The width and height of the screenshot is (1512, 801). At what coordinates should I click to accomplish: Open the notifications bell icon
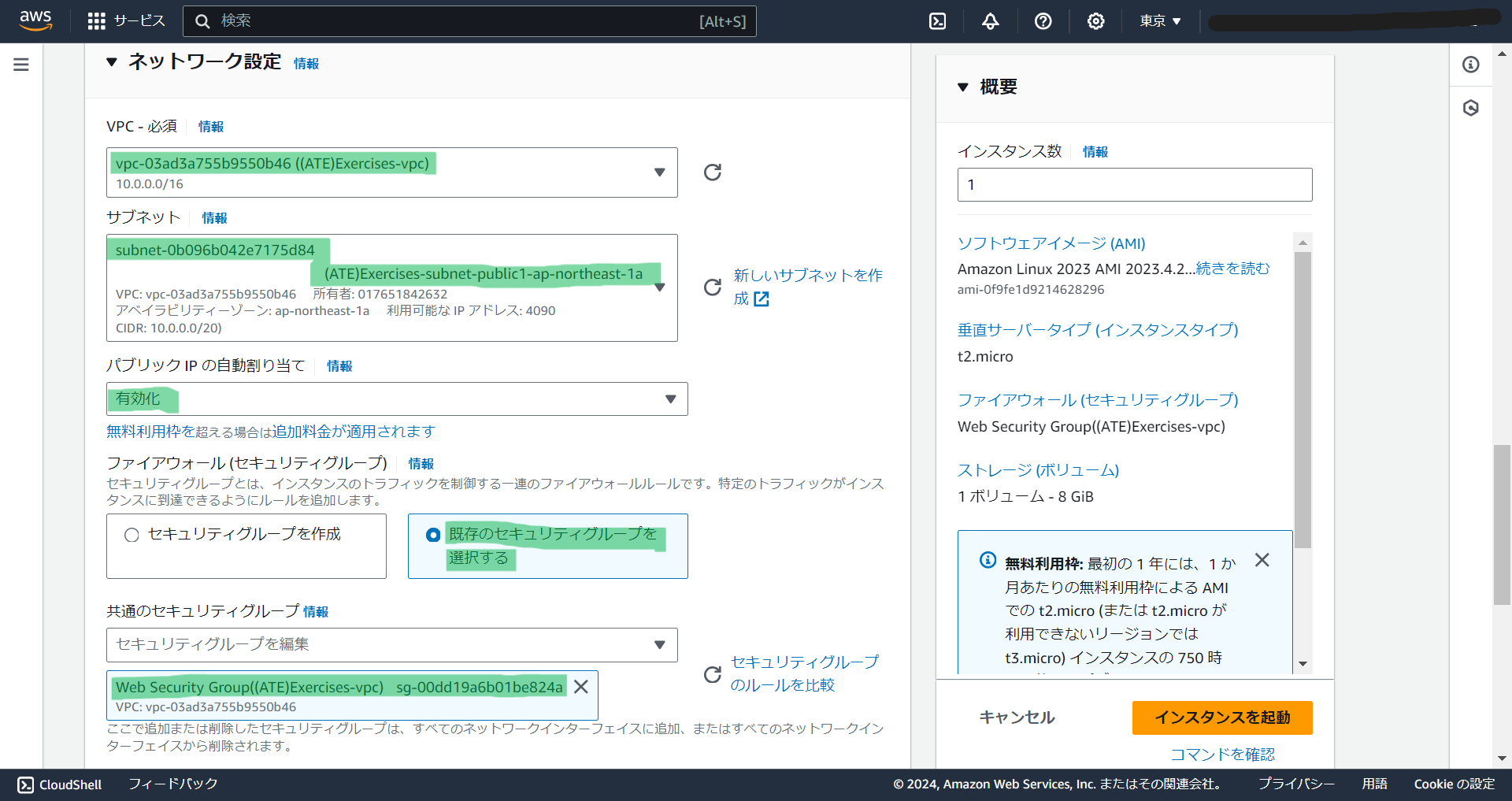tap(990, 21)
